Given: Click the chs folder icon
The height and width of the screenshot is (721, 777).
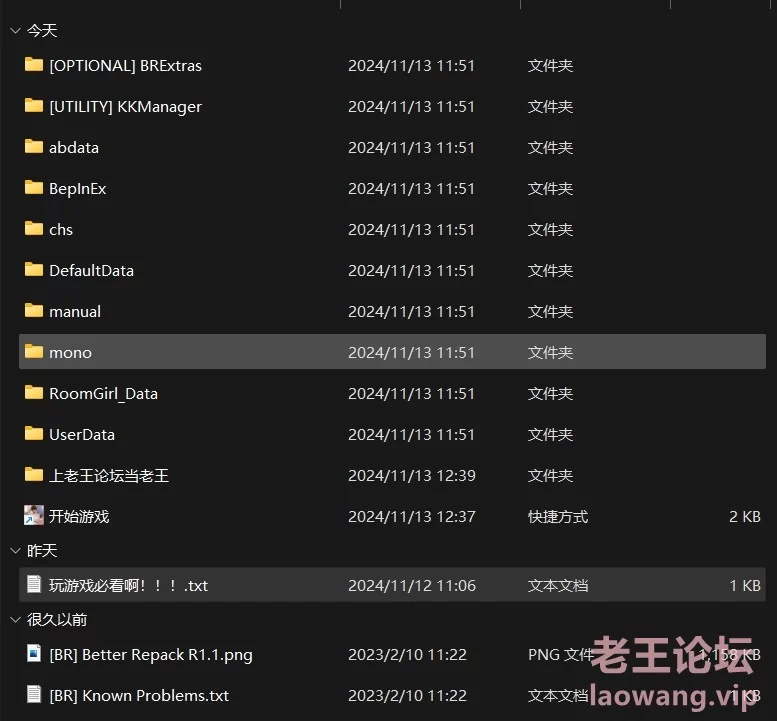Looking at the screenshot, I should point(34,229).
